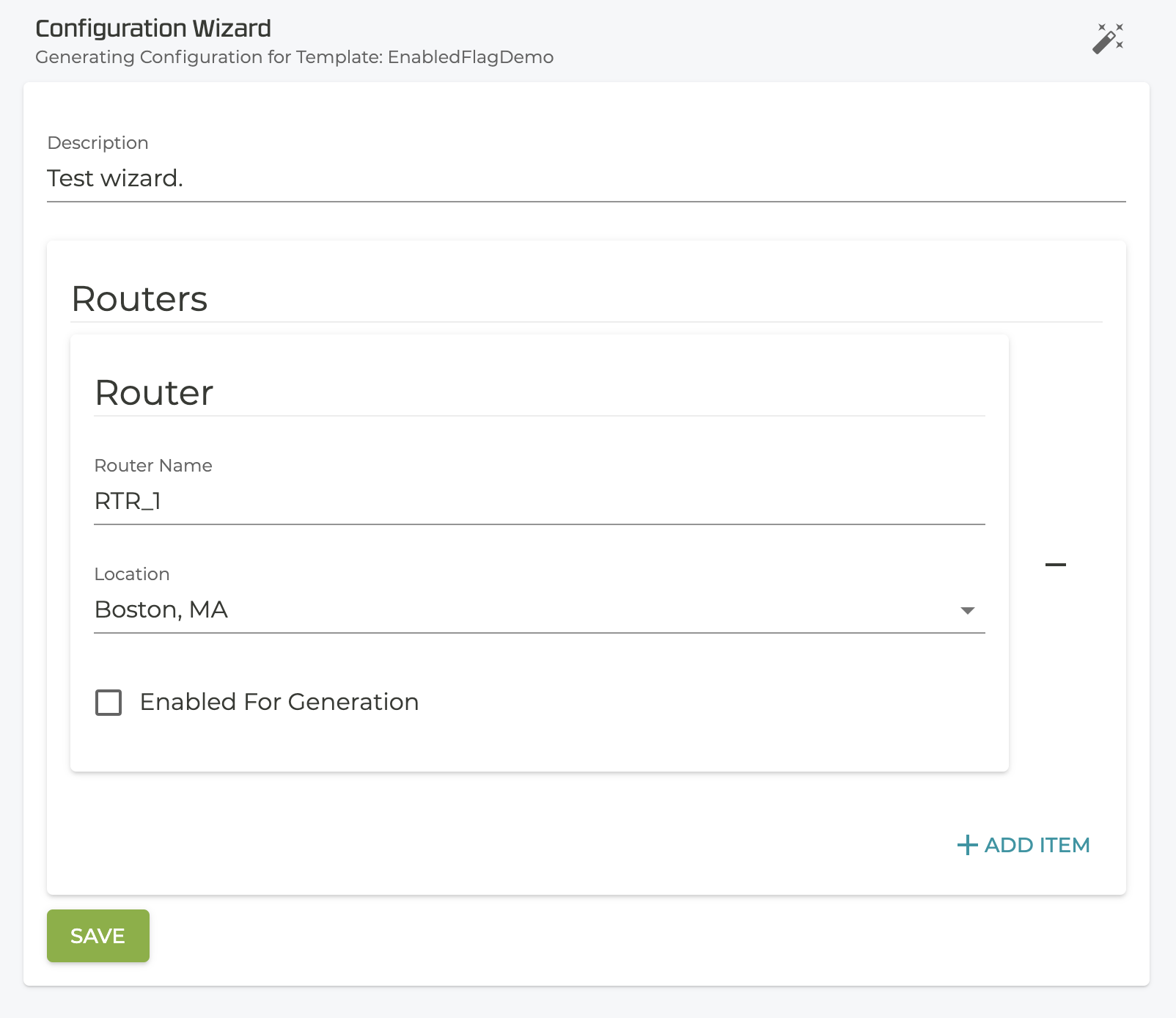Click the Description field label

coord(98,143)
